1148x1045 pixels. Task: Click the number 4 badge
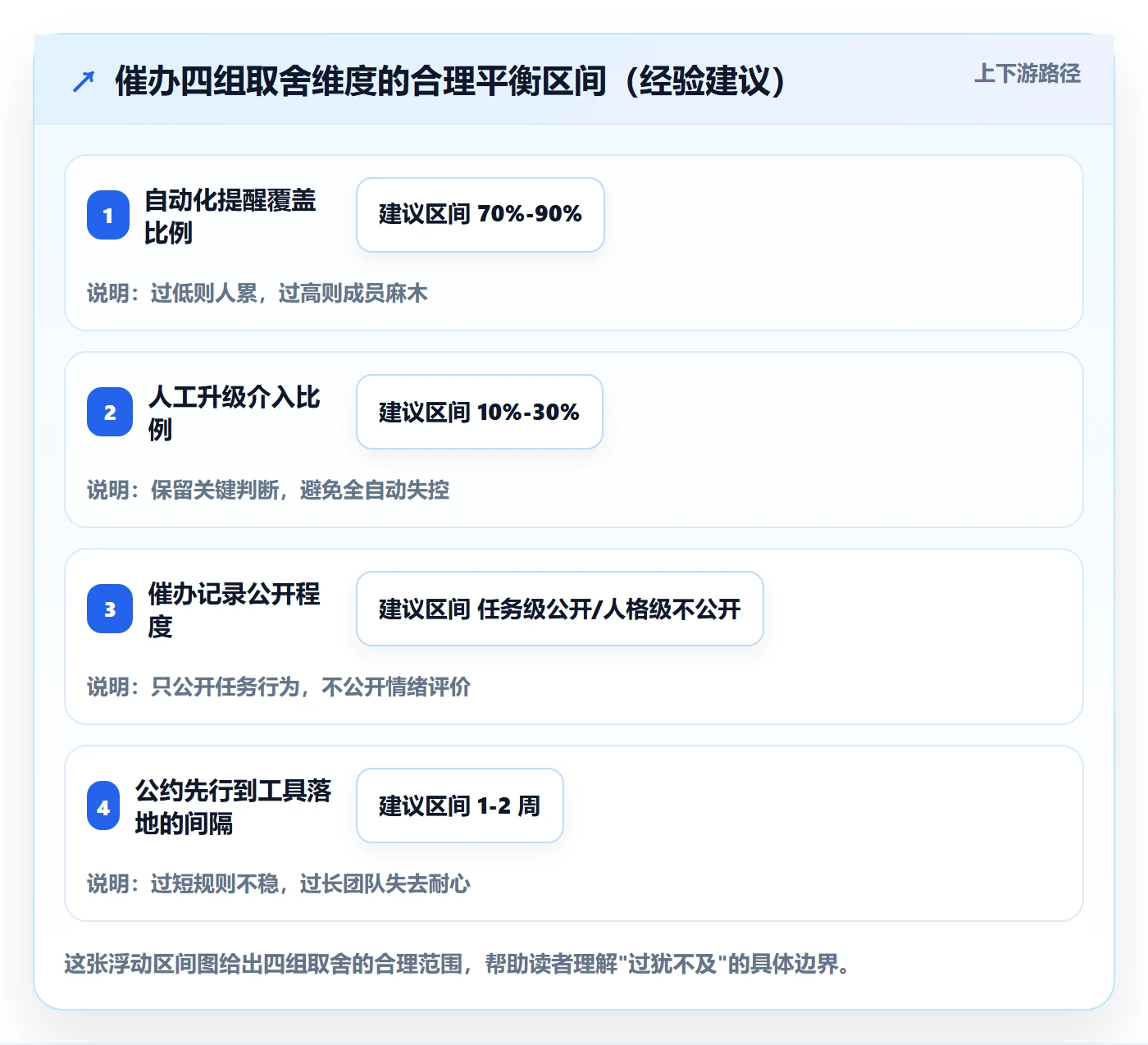[x=103, y=806]
